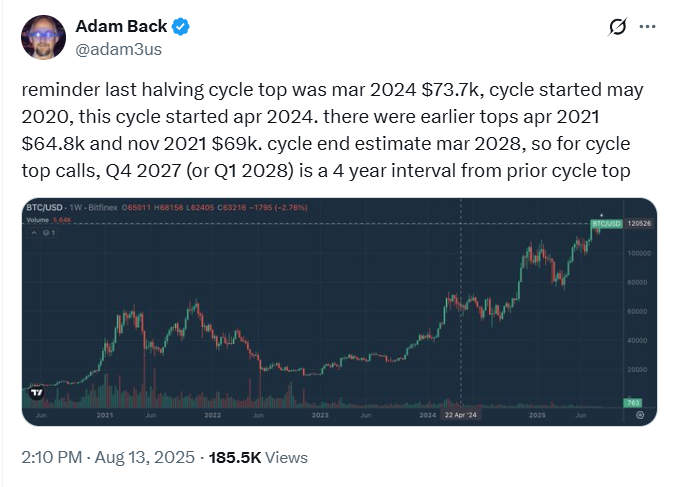Screen dimensions: 673x487
Task: Click the BTC/USD green price tag
Action: 606,224
